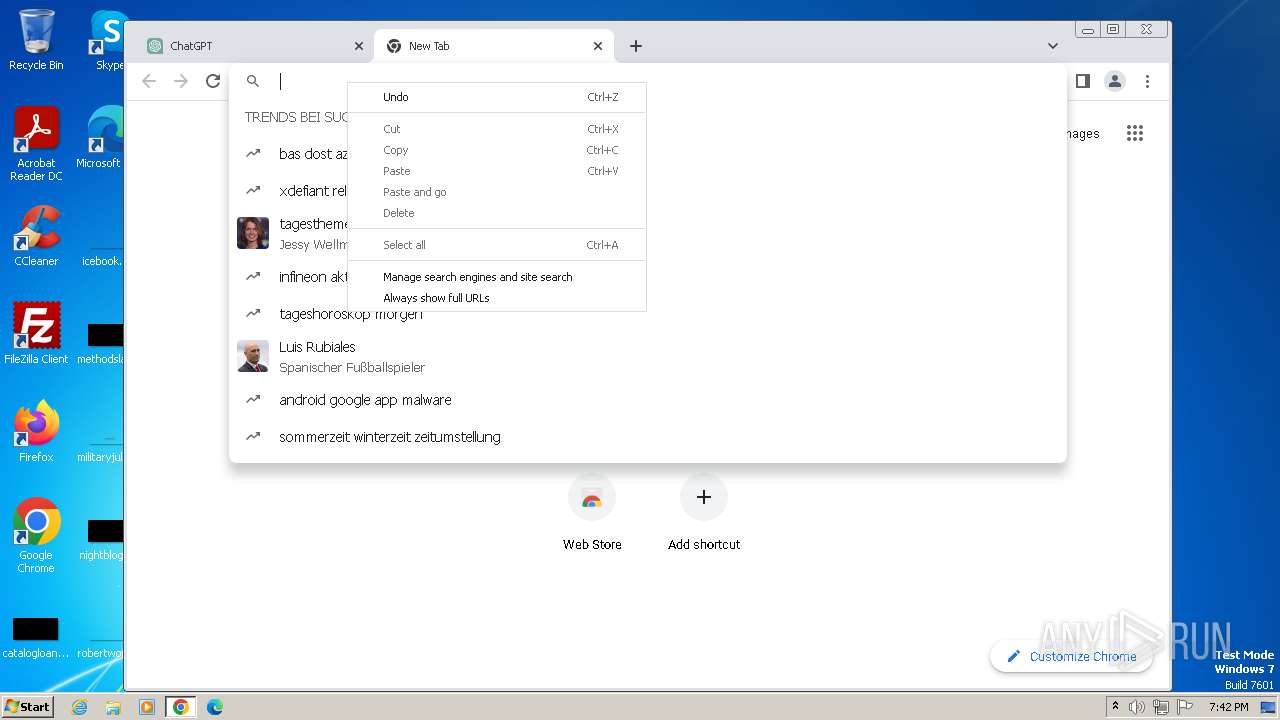Click the Forward navigation arrow

181,81
